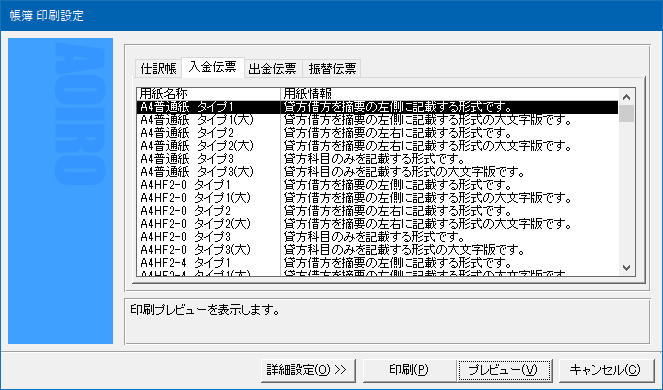Click the paper list scroll down arrow
The image size is (663, 390).
coord(627,268)
